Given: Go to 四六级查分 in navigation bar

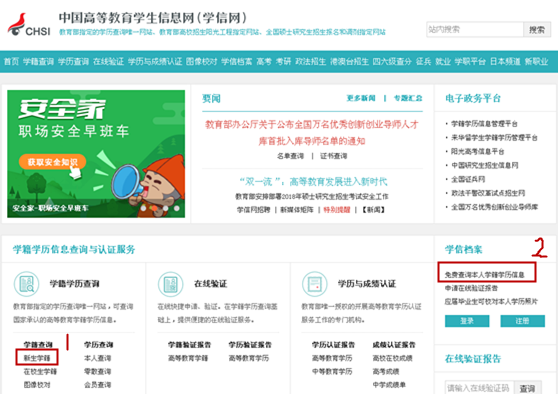Looking at the screenshot, I should click(x=392, y=62).
